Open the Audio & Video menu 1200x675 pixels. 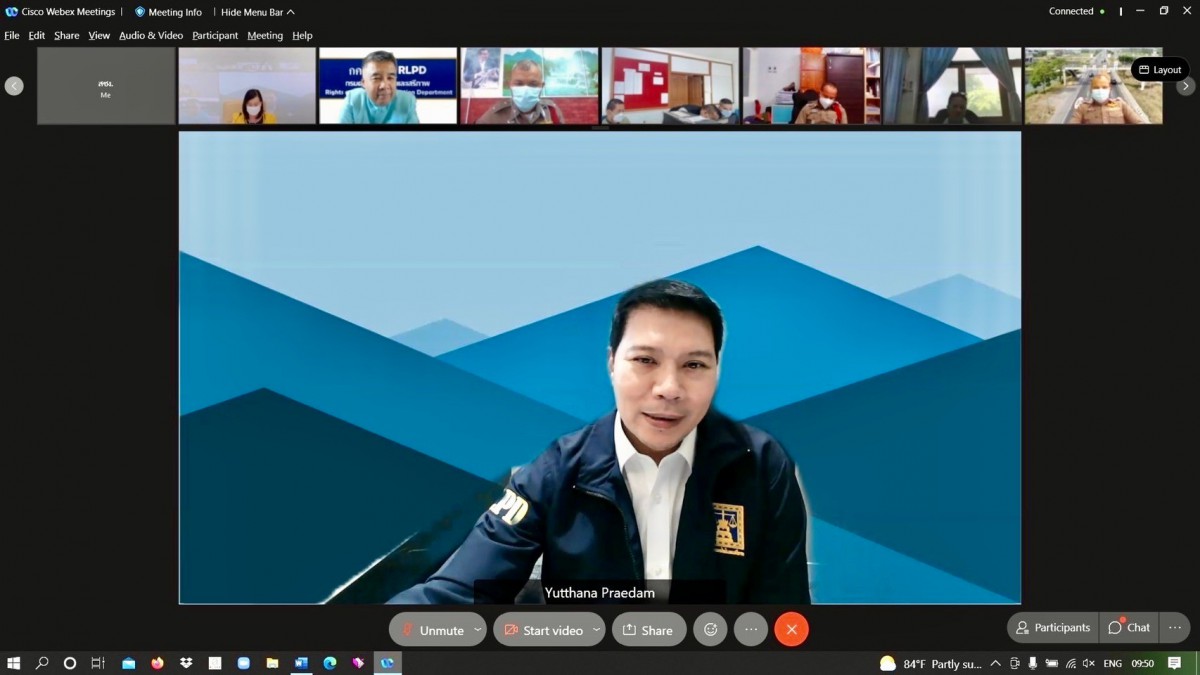pos(151,36)
